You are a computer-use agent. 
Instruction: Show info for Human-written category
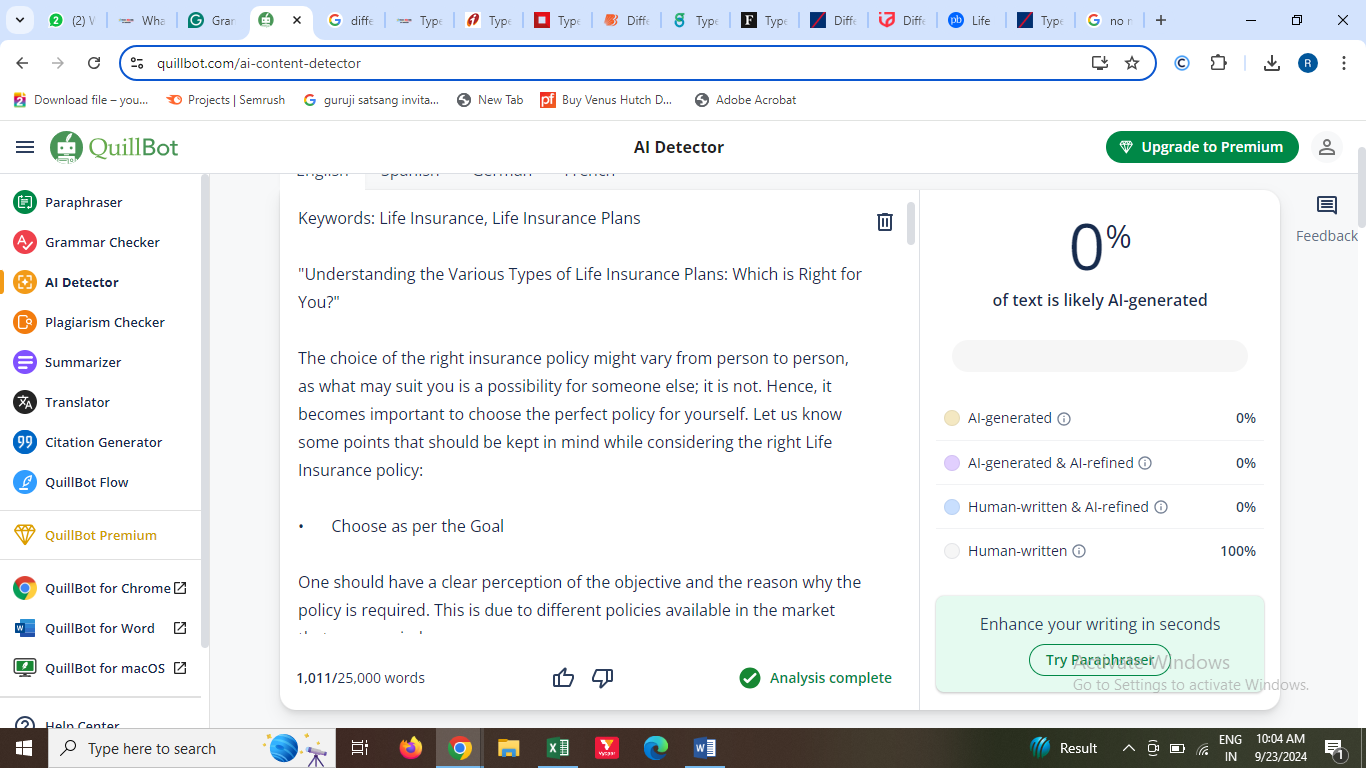coord(1079,551)
